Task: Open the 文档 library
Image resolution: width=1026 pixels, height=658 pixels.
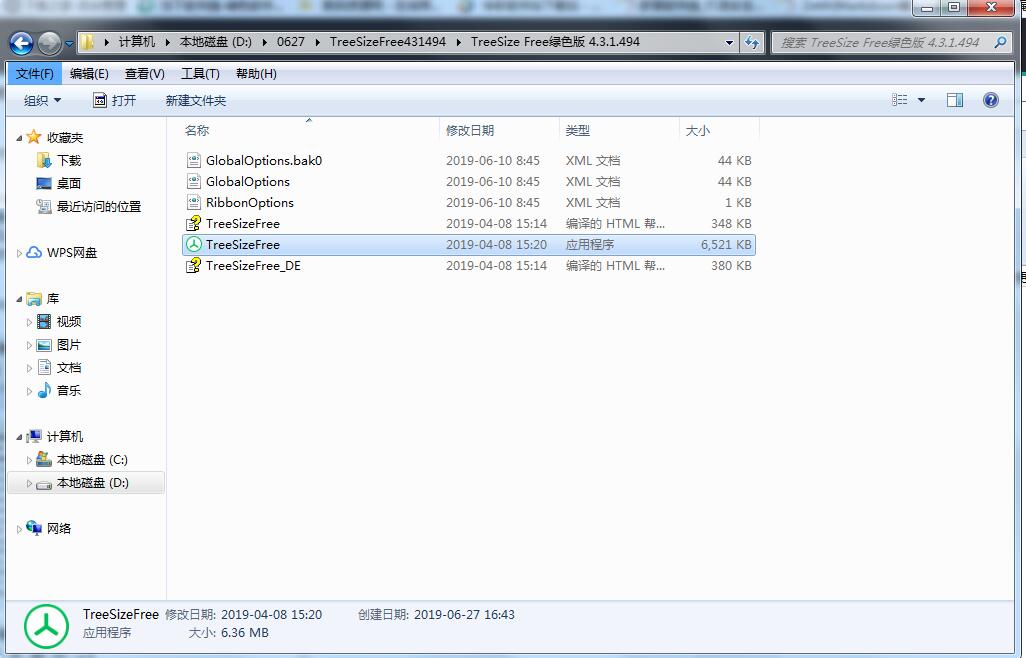Action: tap(69, 367)
